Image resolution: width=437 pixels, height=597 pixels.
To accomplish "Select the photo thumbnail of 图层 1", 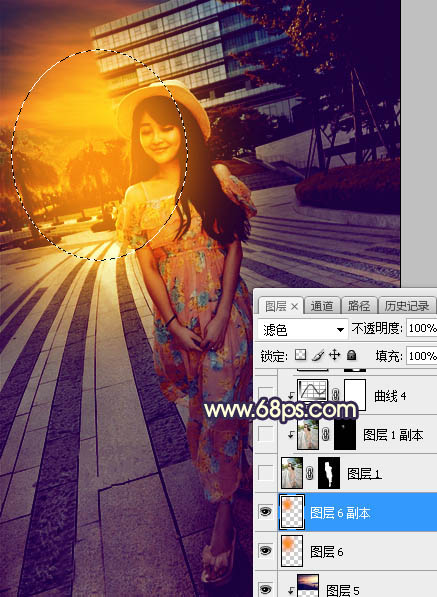I will (x=292, y=473).
